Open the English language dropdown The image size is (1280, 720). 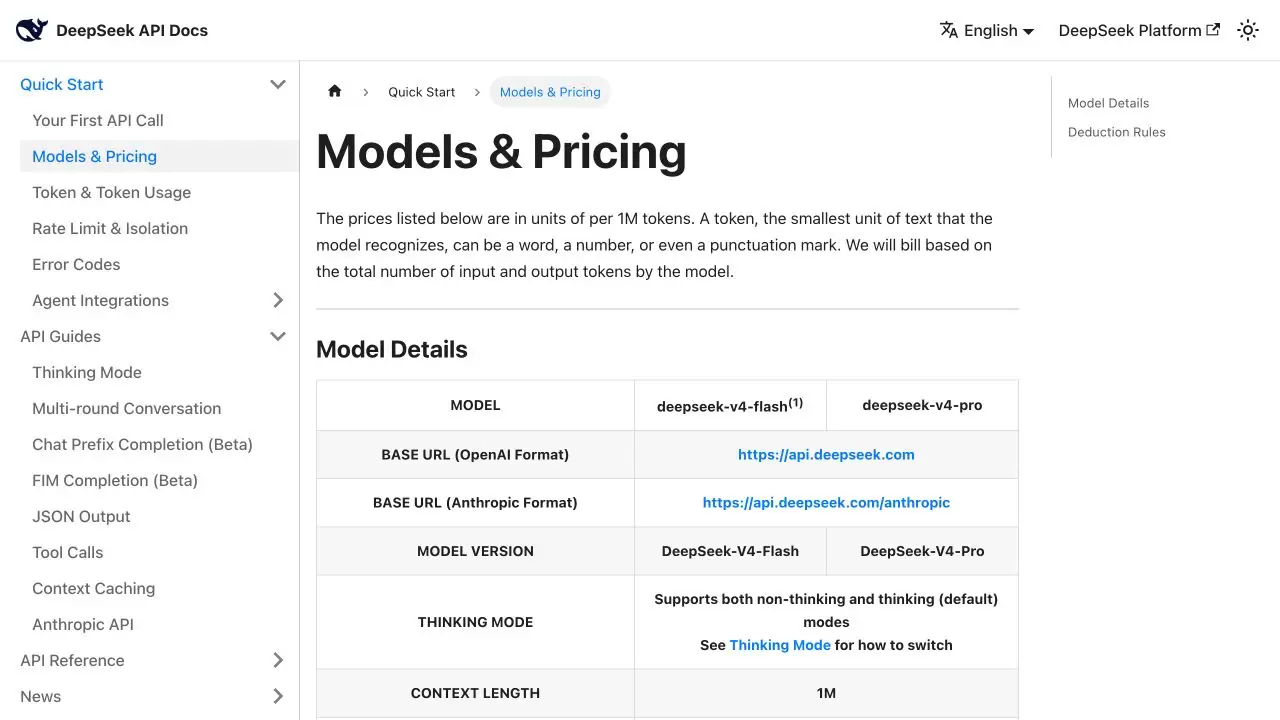pos(987,30)
